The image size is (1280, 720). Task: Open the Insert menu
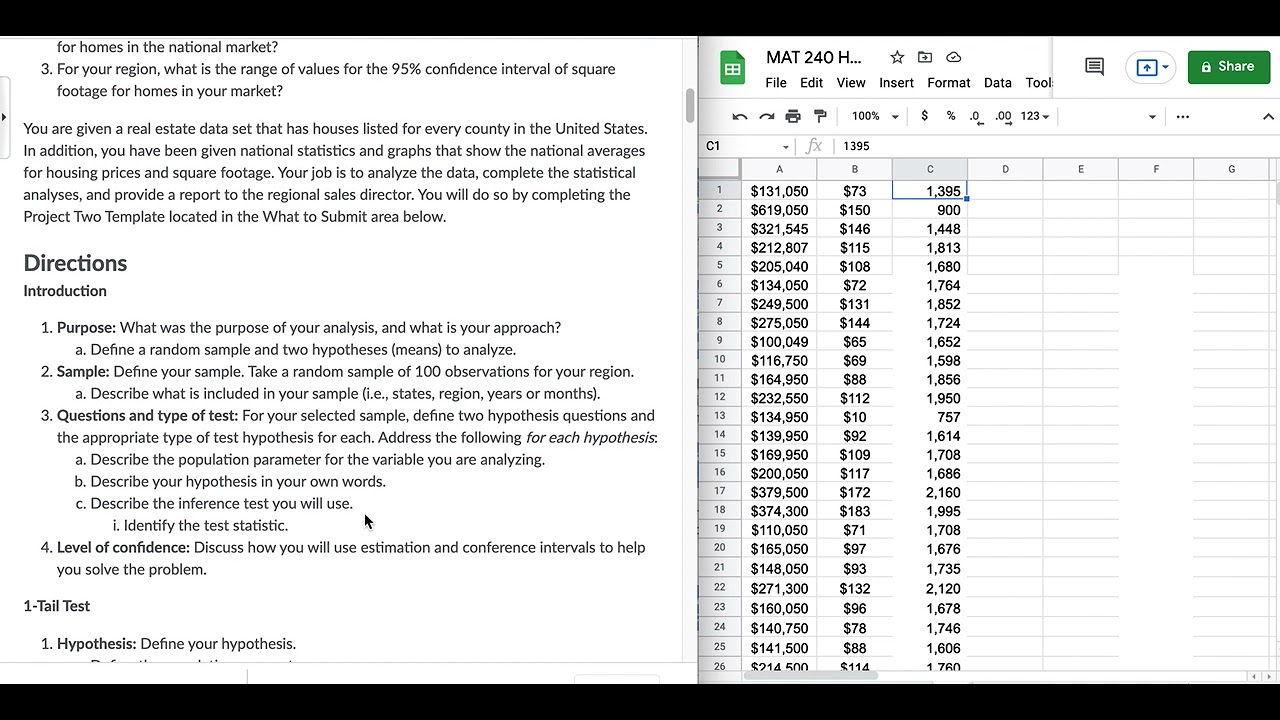point(896,83)
